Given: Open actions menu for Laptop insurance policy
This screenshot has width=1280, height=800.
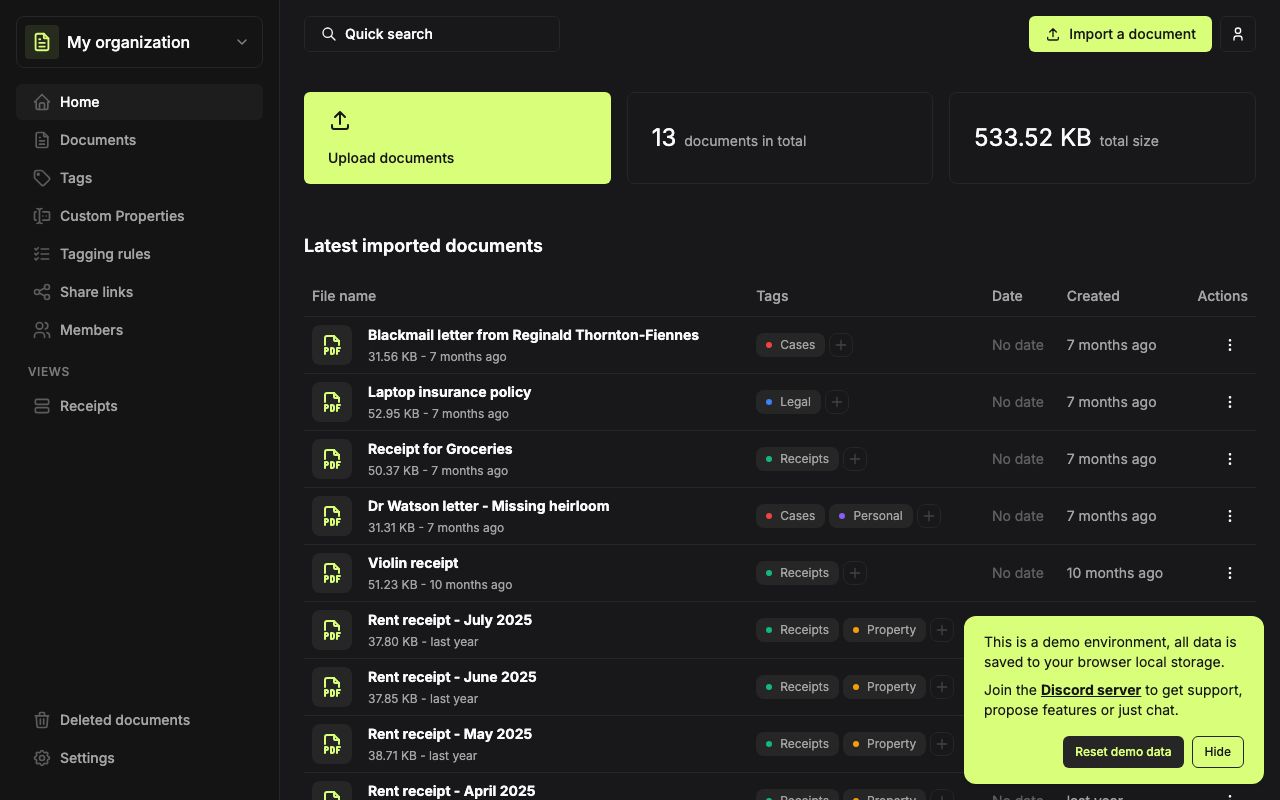Looking at the screenshot, I should pyautogui.click(x=1230, y=402).
